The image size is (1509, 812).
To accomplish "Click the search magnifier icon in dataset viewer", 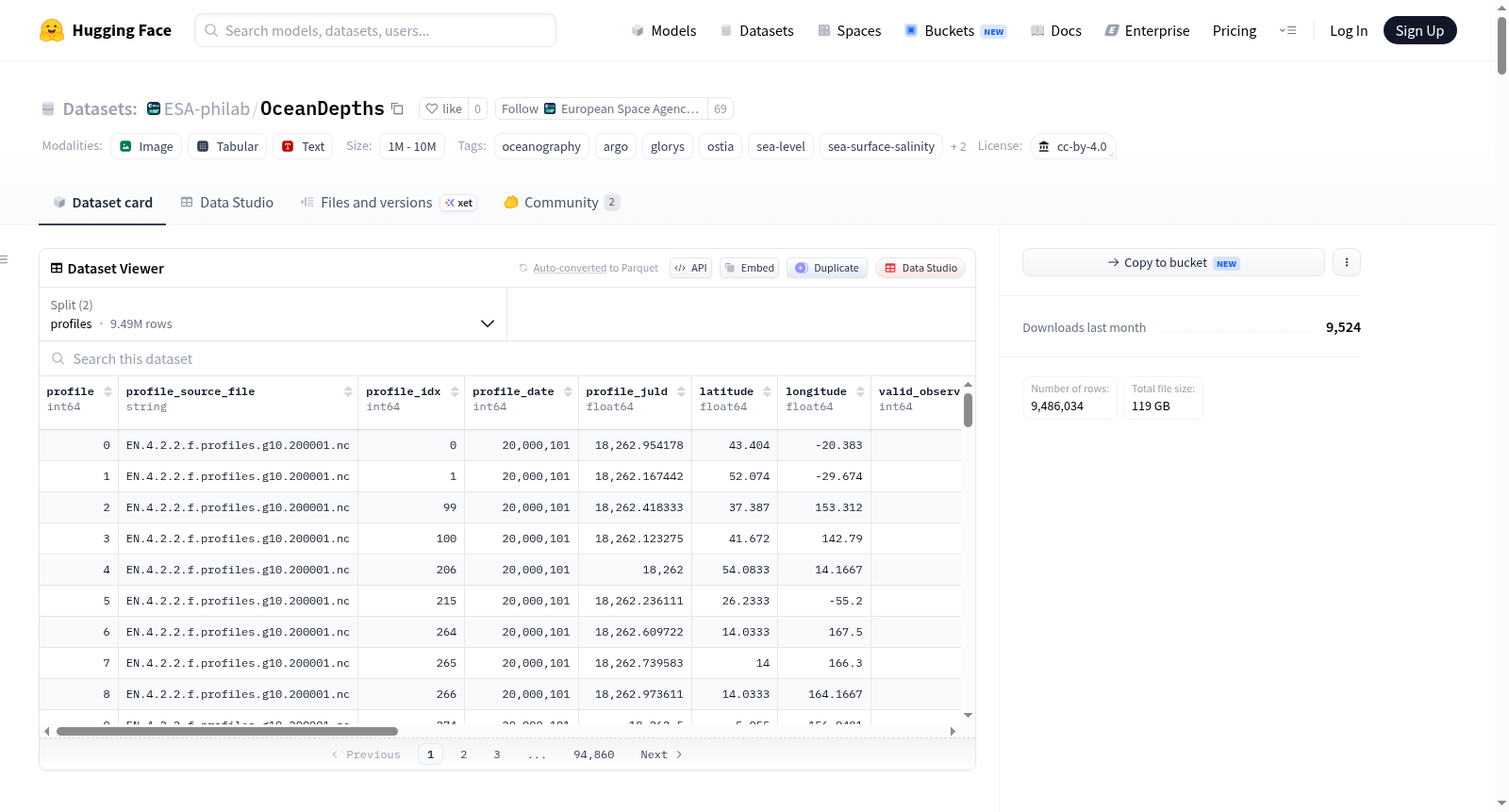I will 58,358.
